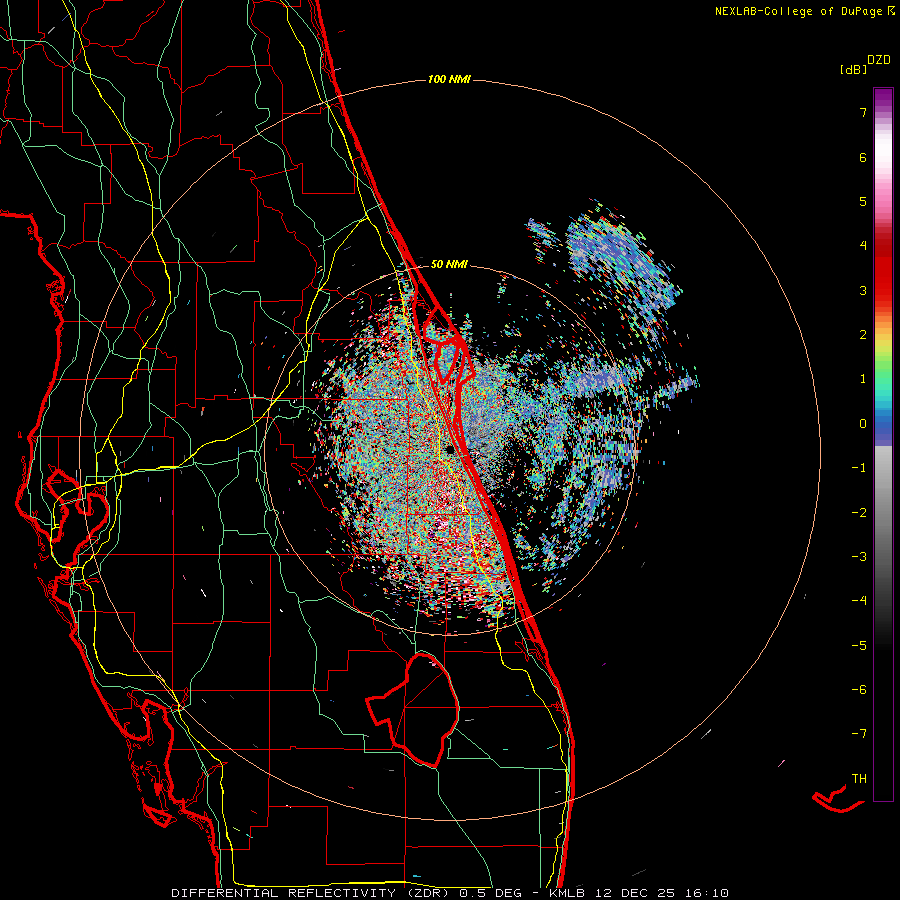
Task: Click the -3 value on color scale
Action: [859, 557]
